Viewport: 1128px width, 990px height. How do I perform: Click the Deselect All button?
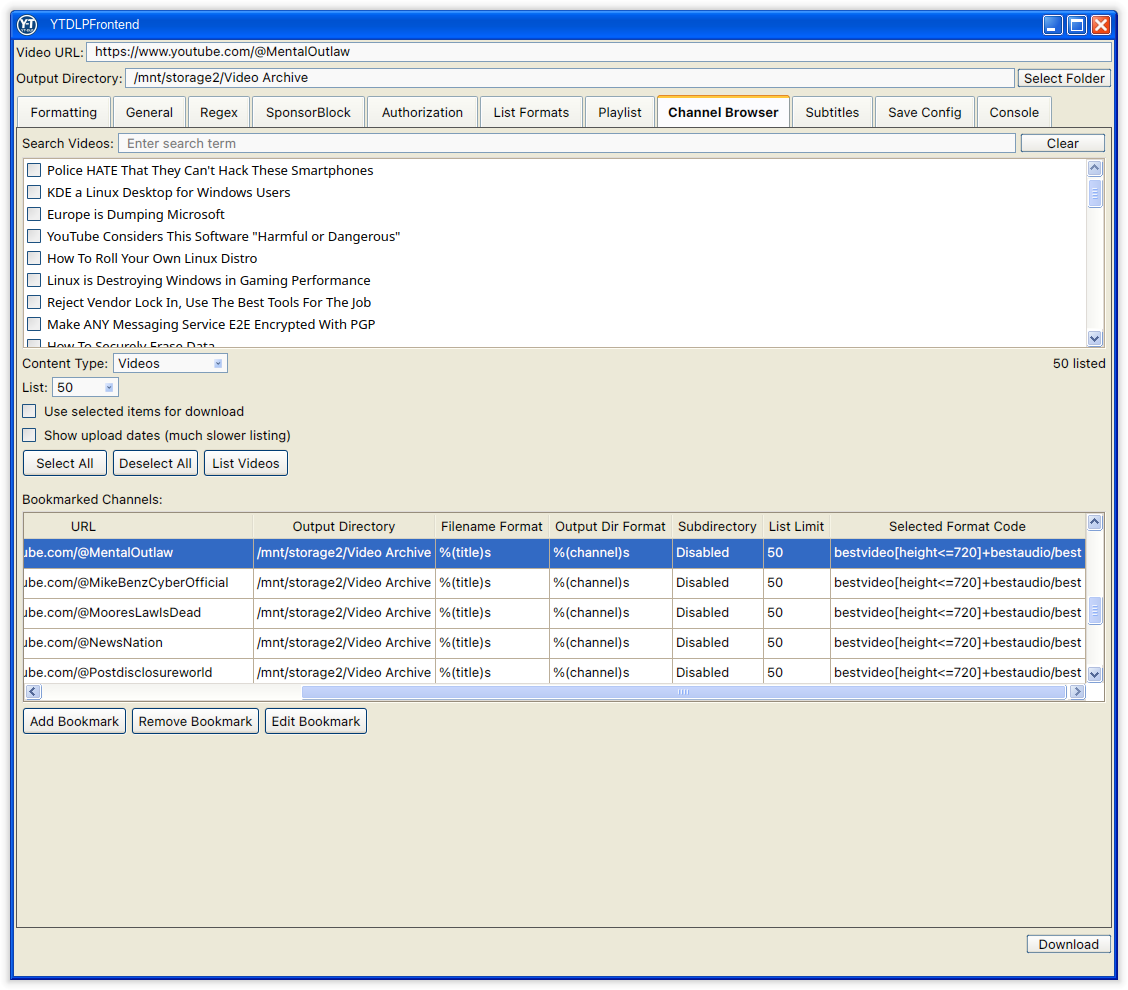tap(155, 463)
